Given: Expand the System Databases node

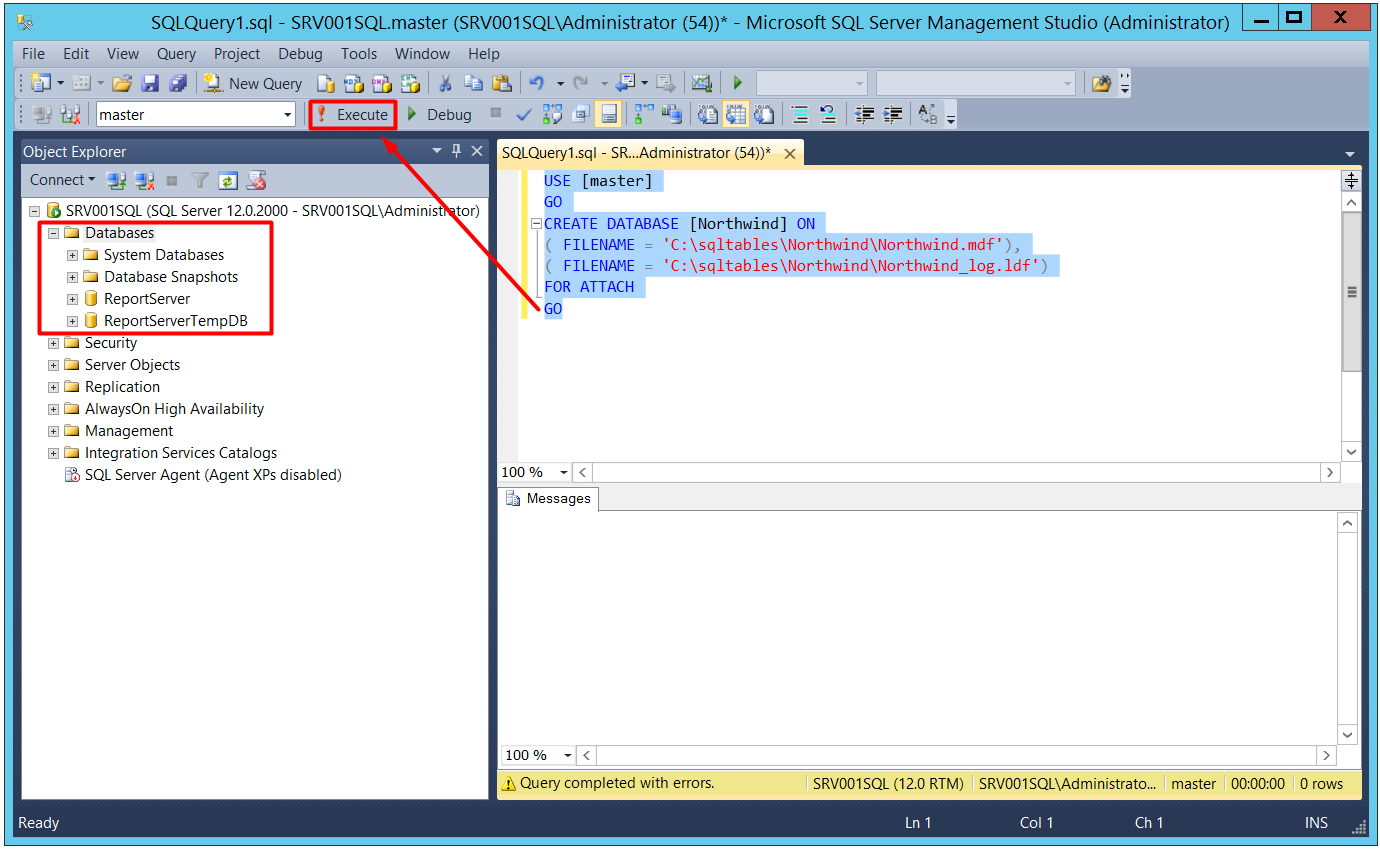Looking at the screenshot, I should click(72, 255).
